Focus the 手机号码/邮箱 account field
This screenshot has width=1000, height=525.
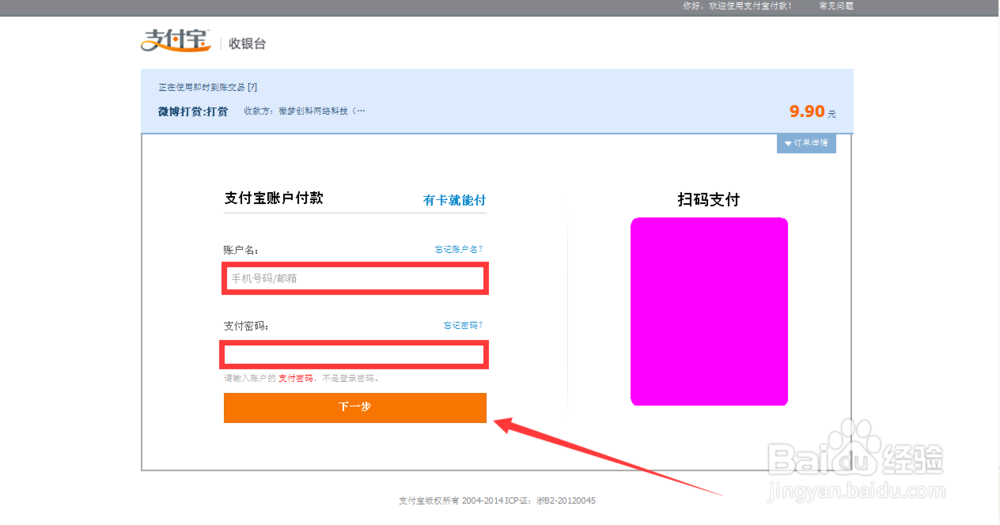coord(355,278)
